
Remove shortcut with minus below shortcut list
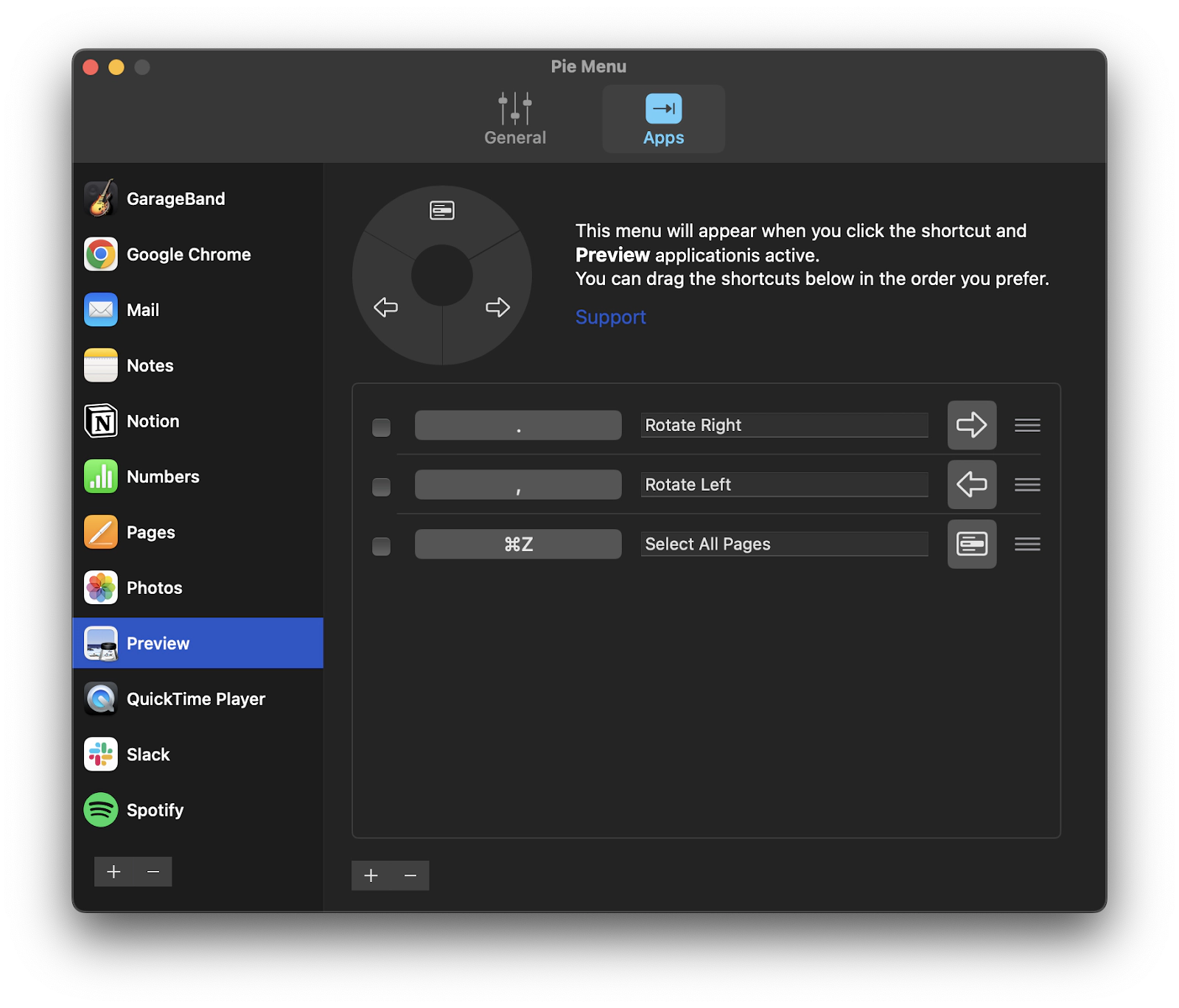tap(410, 875)
